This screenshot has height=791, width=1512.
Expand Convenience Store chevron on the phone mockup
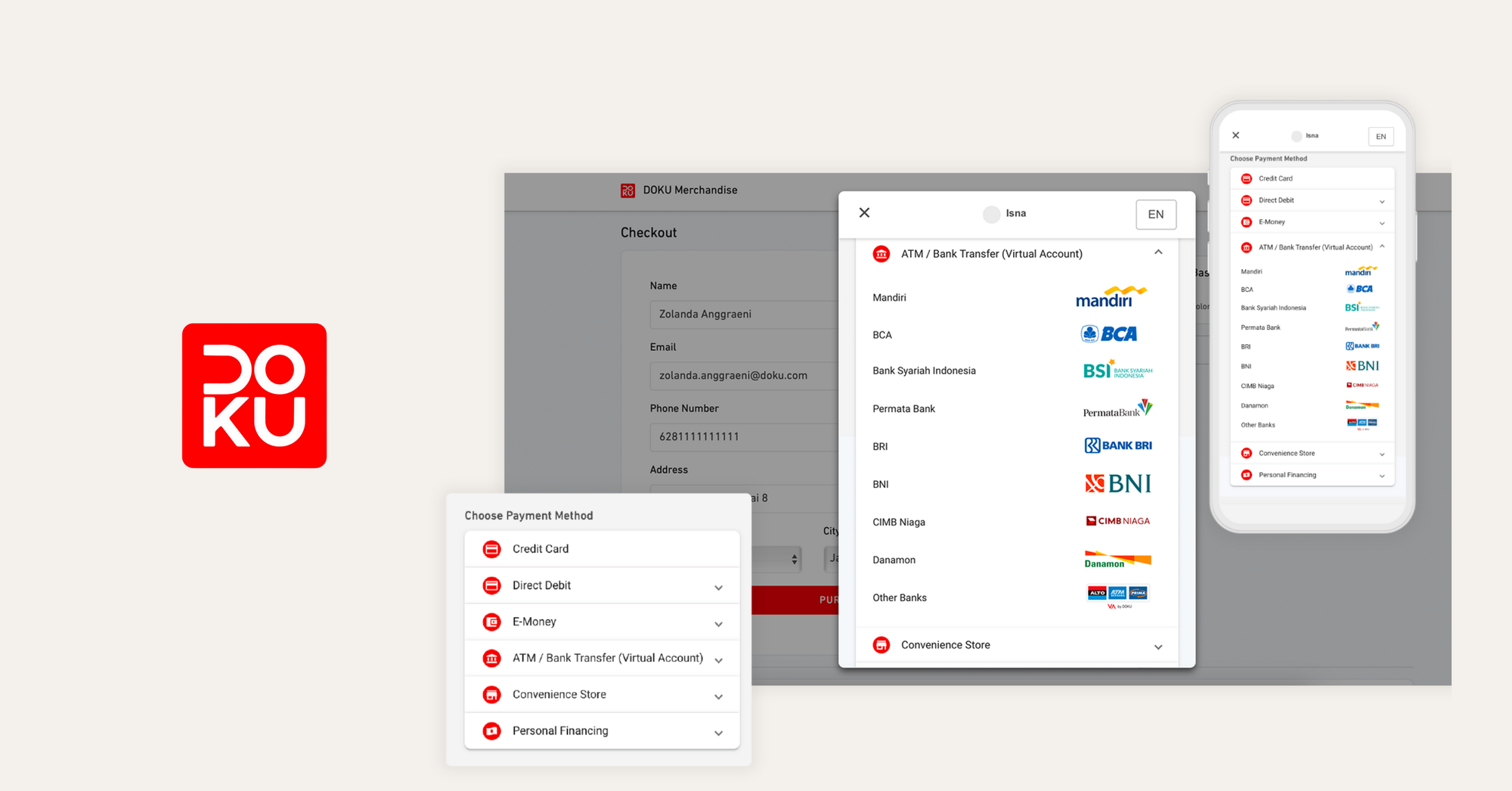[x=1382, y=454]
